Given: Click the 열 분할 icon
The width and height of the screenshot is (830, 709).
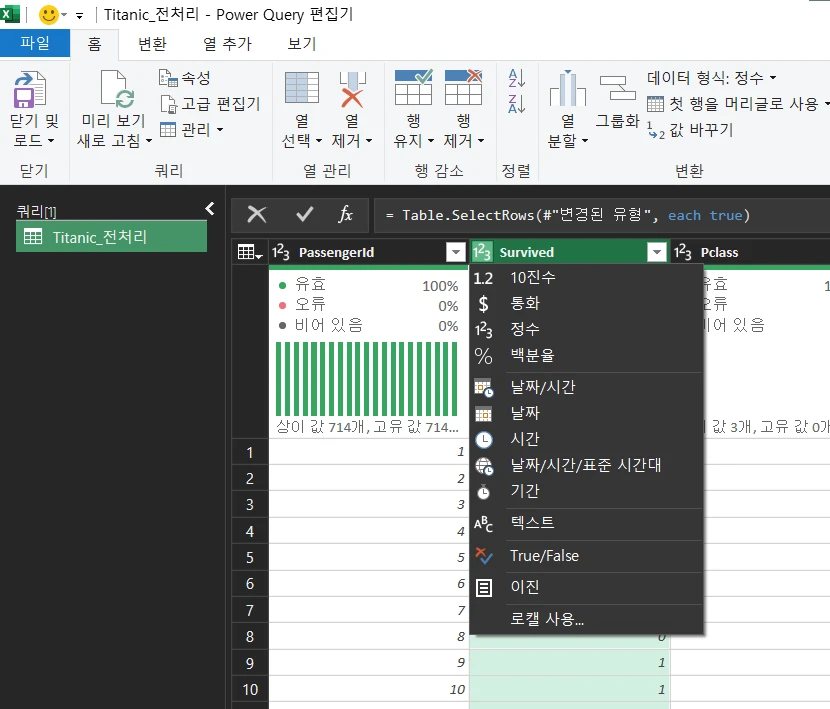Looking at the screenshot, I should (x=567, y=90).
